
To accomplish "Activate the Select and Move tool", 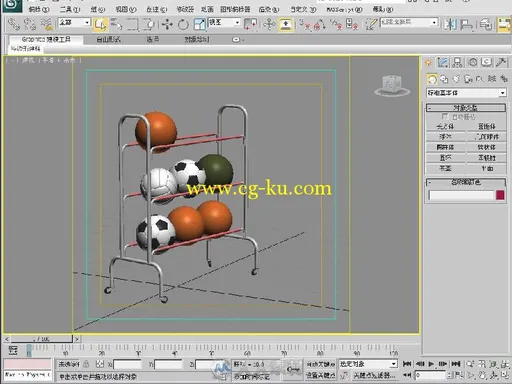I will click(167, 25).
